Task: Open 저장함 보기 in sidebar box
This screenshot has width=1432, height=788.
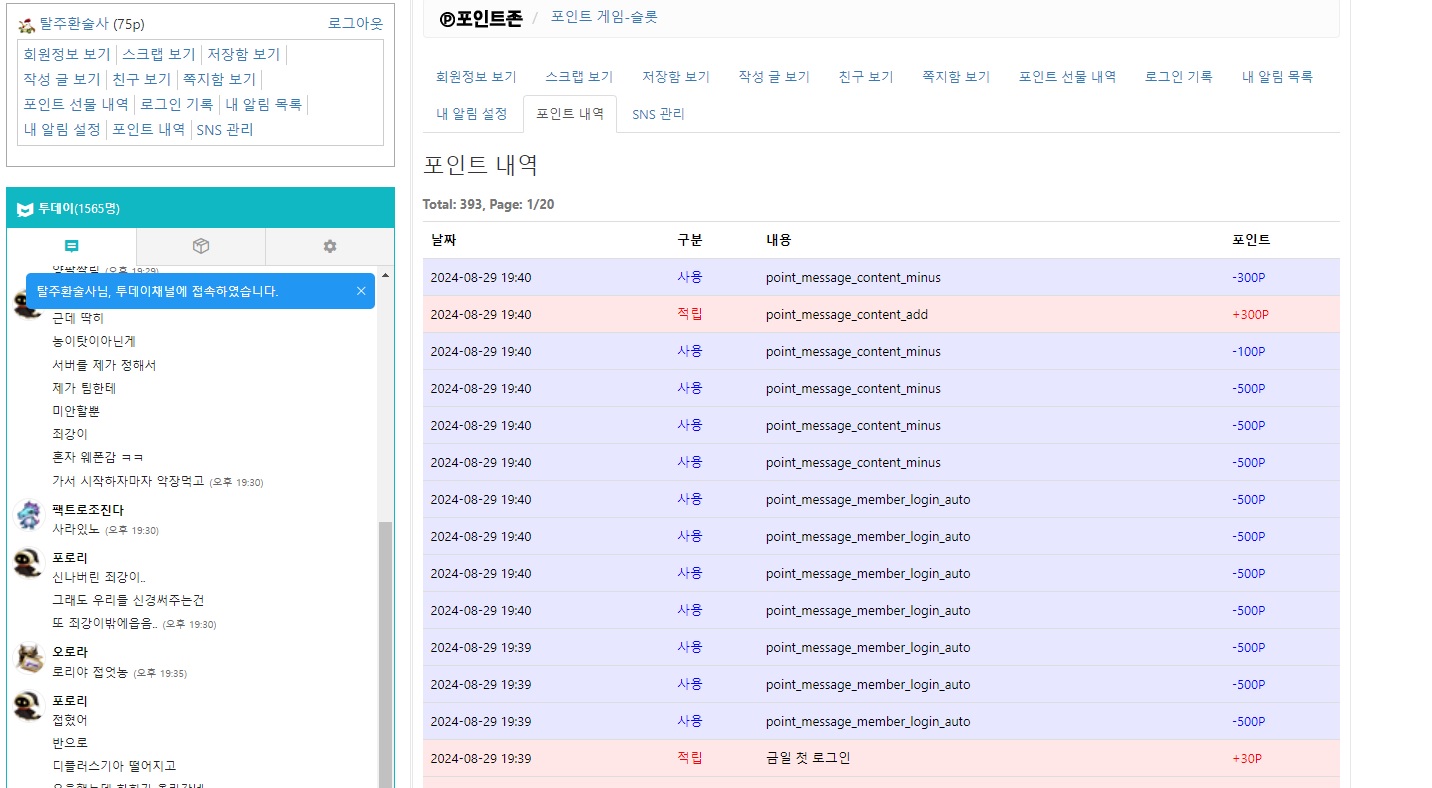Action: [x=244, y=54]
